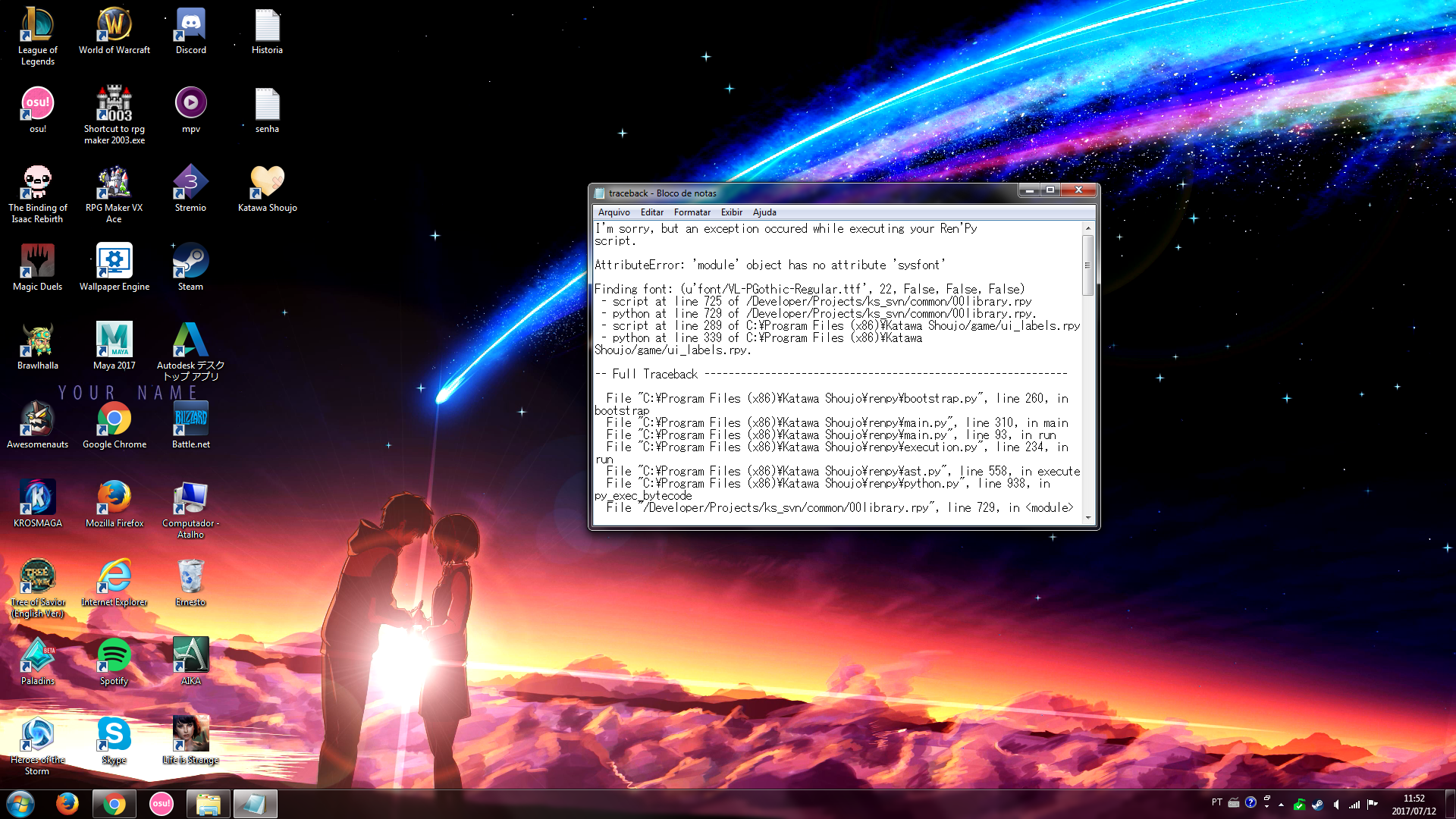Open the Ajuda menu in Notepad
1456x819 pixels.
click(x=764, y=212)
